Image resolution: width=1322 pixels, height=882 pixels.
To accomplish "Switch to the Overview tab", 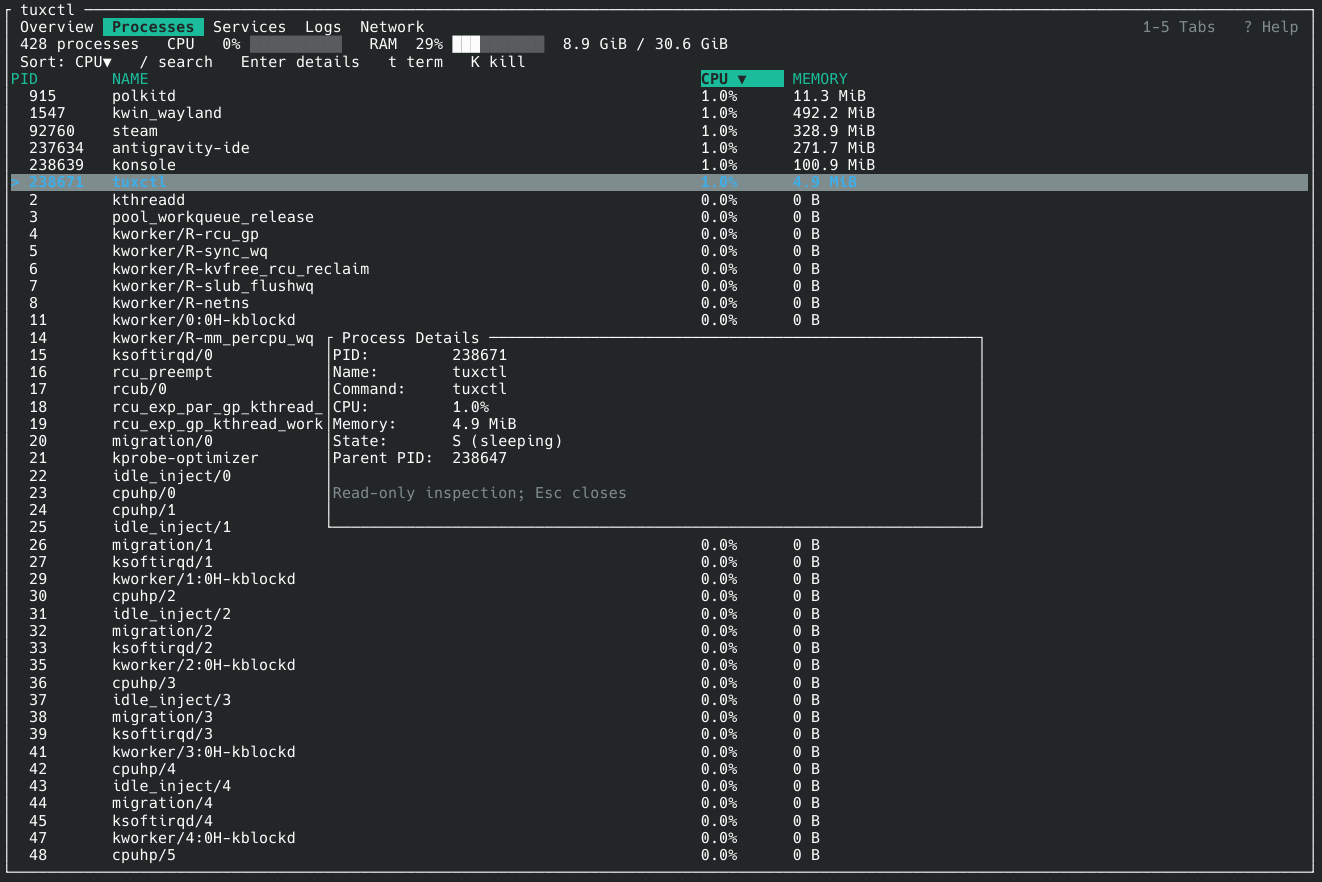I will coord(57,27).
